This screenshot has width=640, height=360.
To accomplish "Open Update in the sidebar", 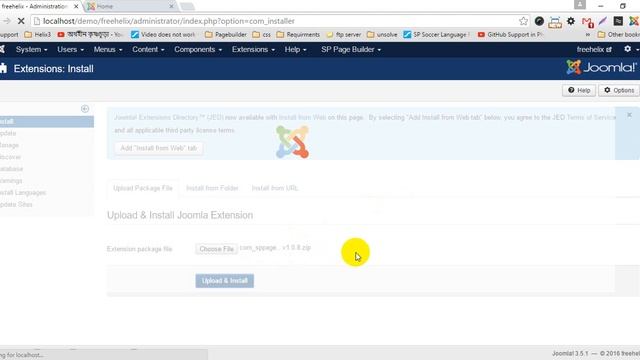I will (x=8, y=133).
